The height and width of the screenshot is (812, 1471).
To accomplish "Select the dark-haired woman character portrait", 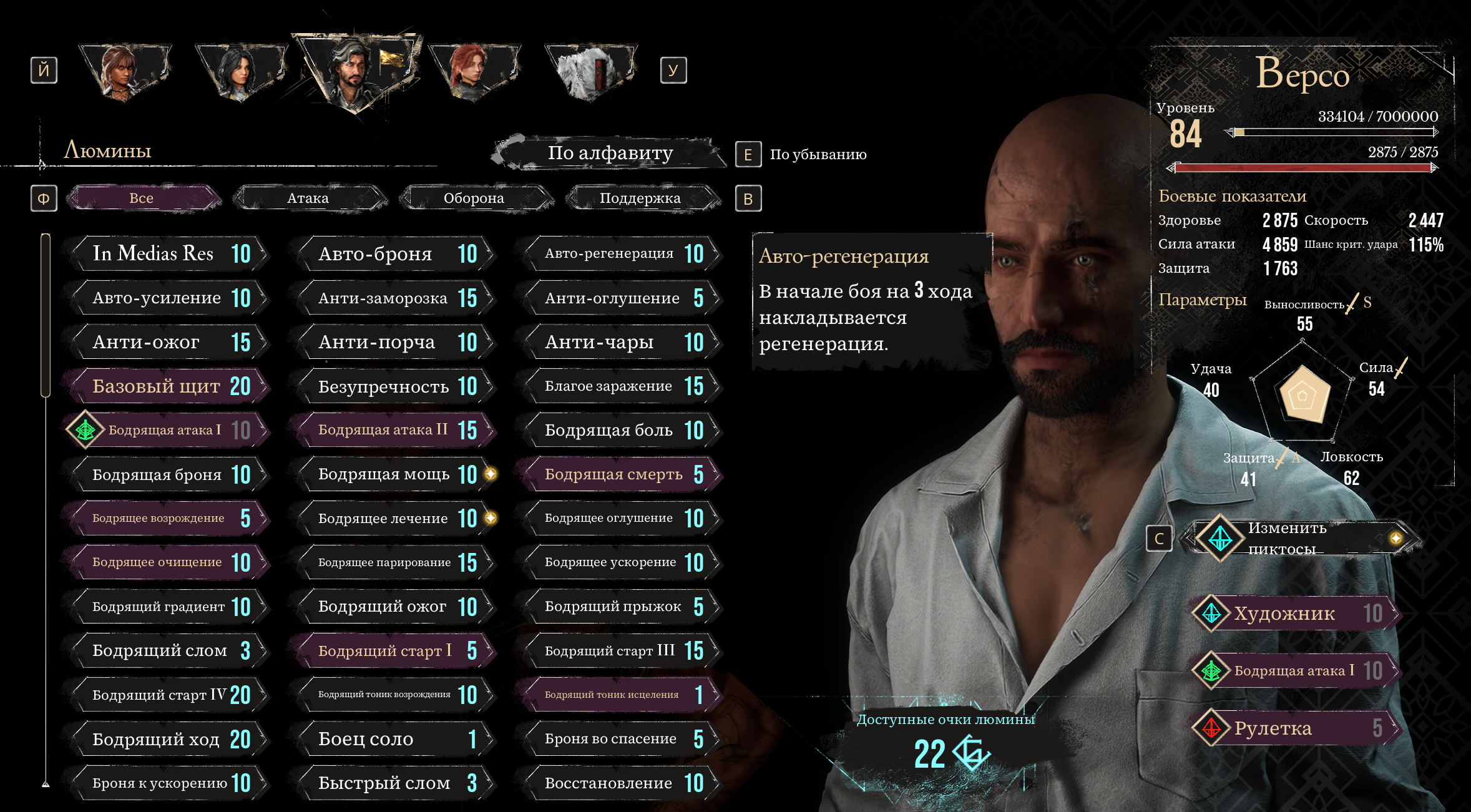I will click(240, 71).
